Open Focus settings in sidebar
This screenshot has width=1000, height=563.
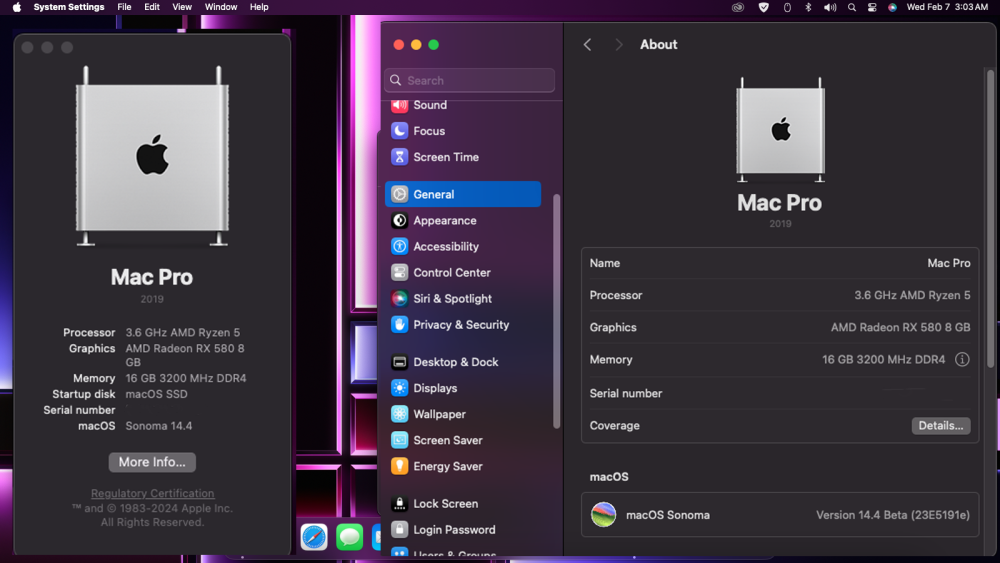[x=463, y=131]
